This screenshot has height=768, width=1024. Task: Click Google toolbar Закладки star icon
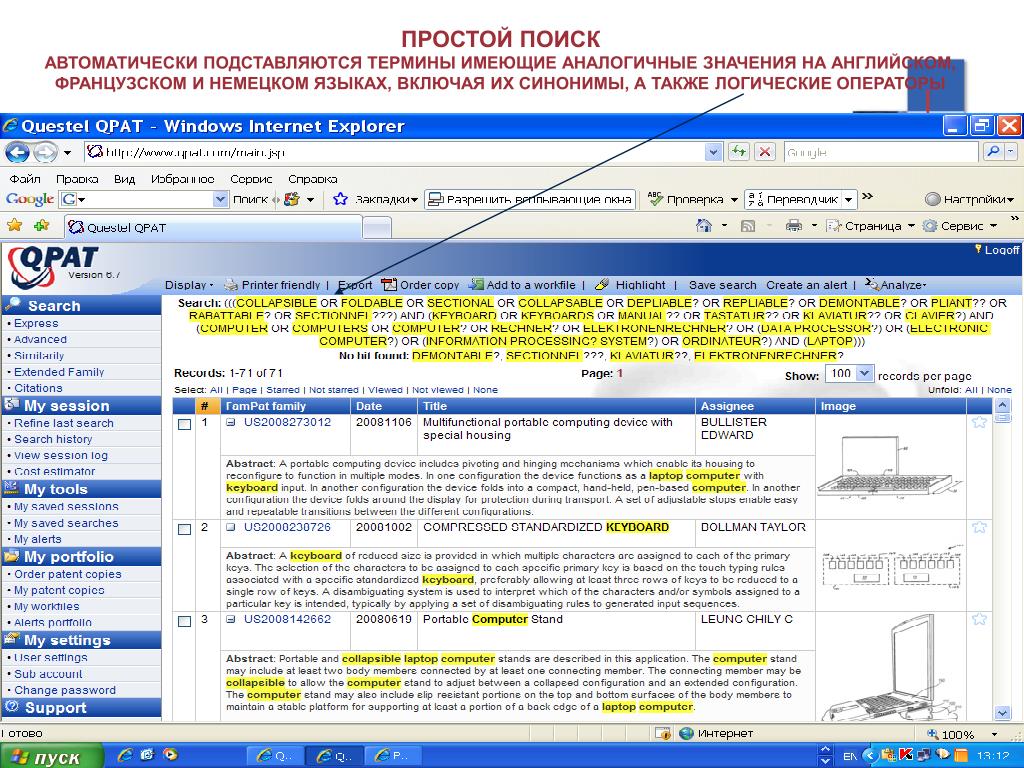[x=340, y=199]
